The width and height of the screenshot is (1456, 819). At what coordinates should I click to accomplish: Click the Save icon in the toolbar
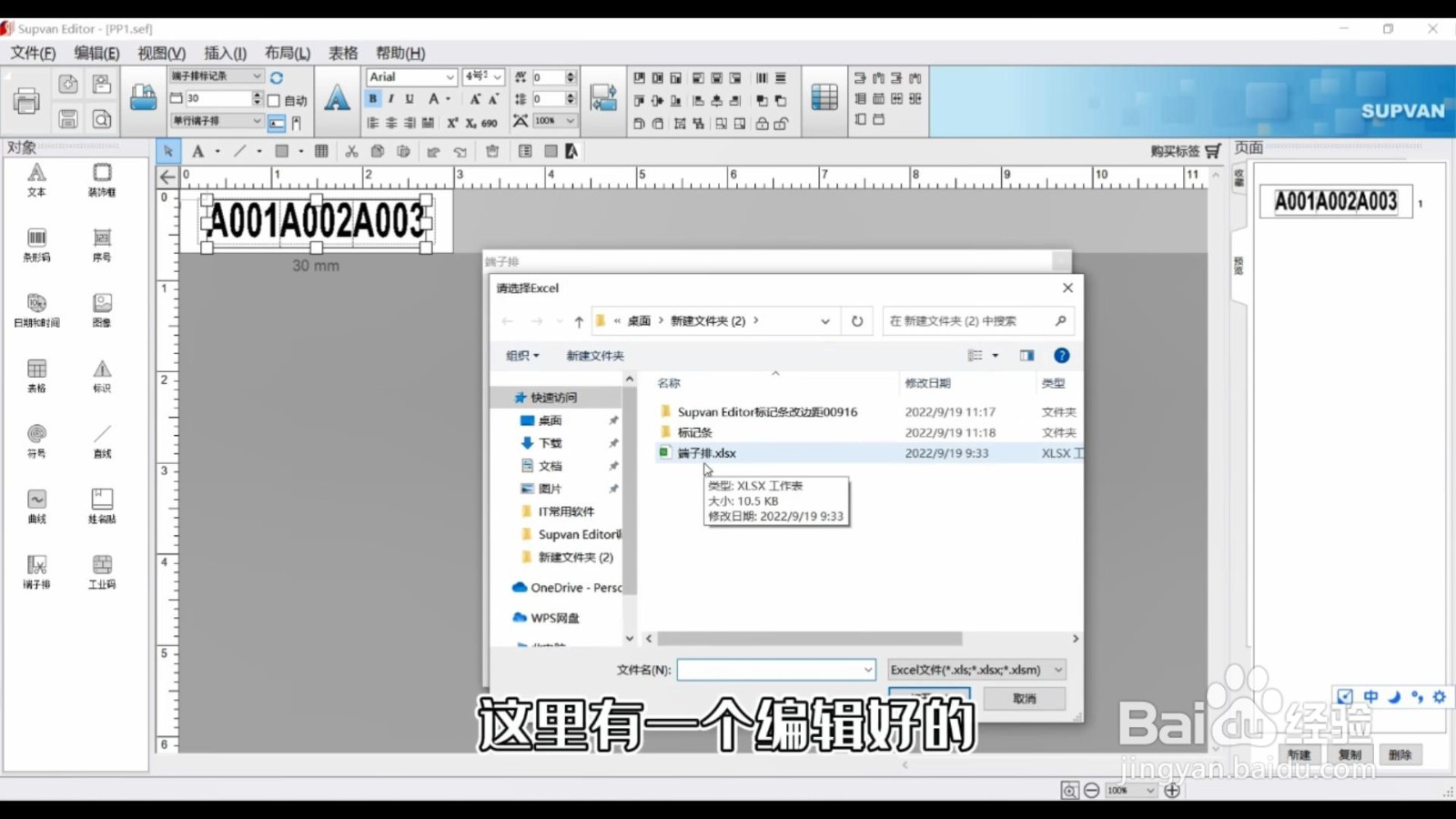tap(68, 119)
